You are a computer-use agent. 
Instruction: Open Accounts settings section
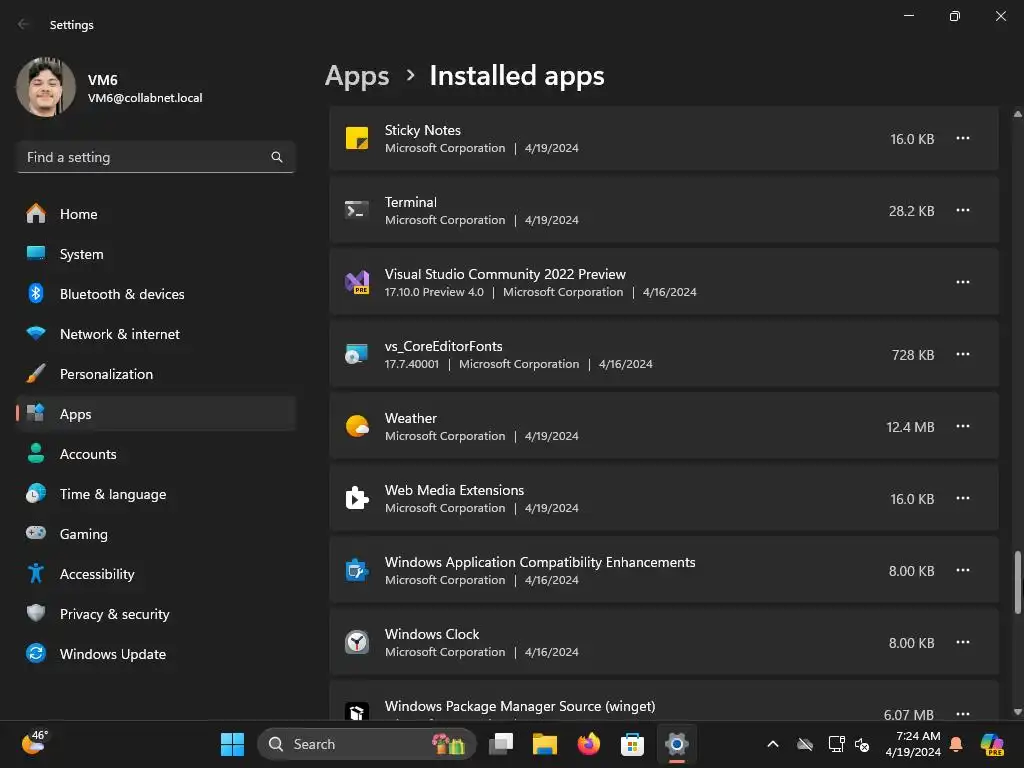point(88,454)
